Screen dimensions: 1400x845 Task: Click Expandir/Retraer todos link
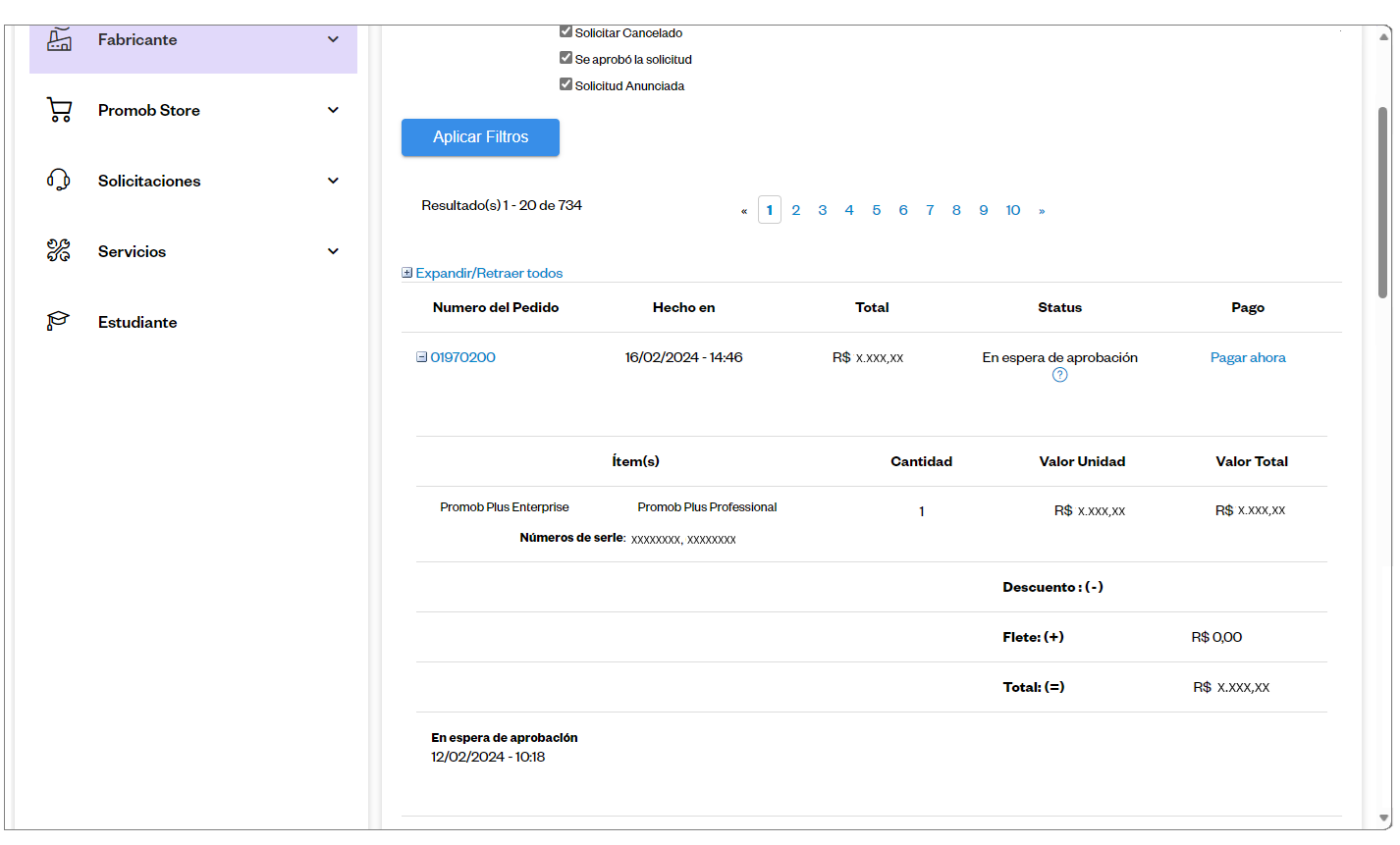click(489, 273)
